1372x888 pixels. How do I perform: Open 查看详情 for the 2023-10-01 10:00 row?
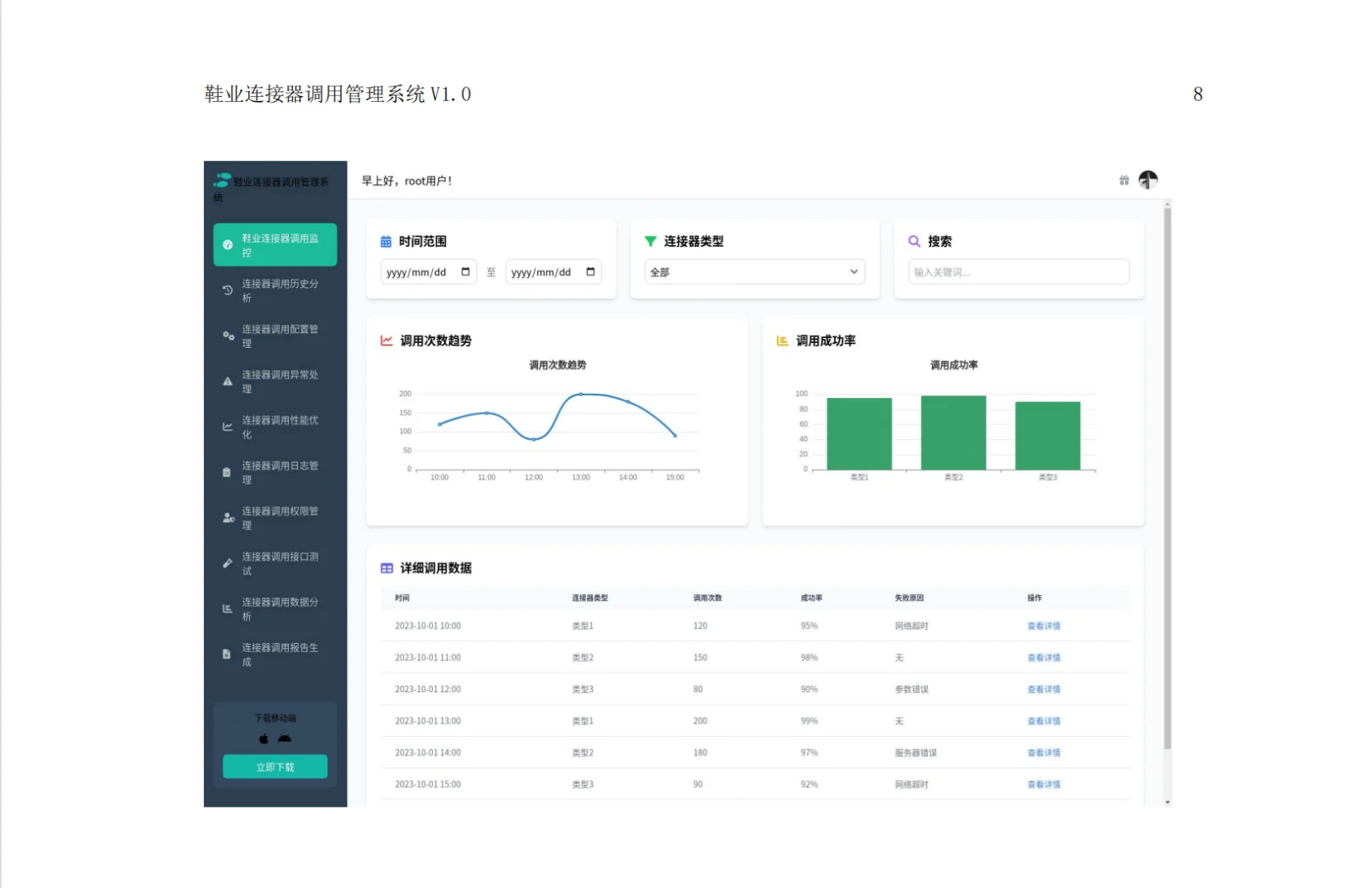1043,625
